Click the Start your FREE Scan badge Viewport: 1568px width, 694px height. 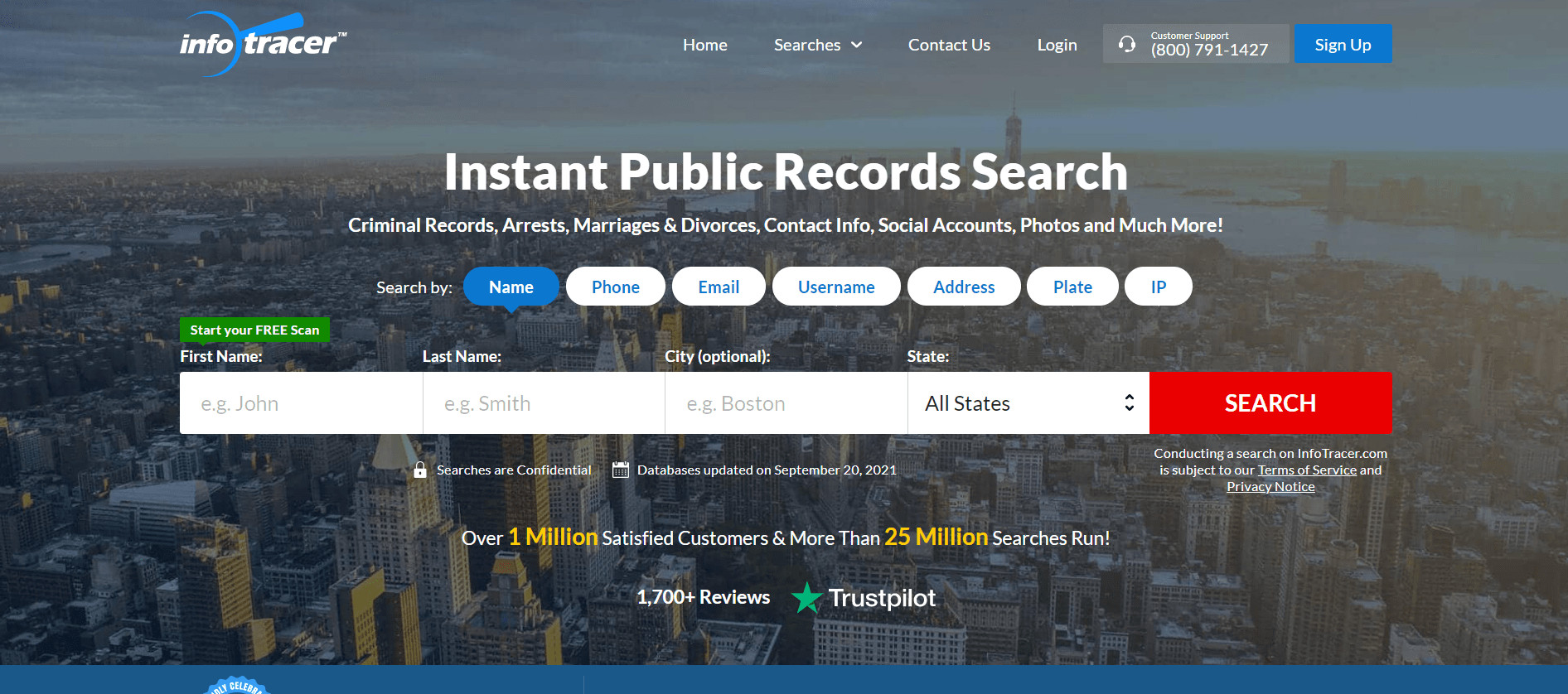point(254,330)
